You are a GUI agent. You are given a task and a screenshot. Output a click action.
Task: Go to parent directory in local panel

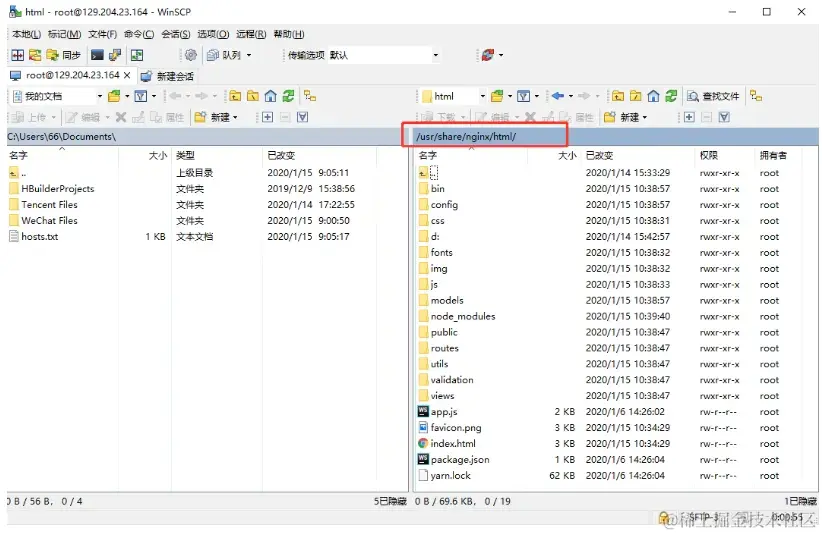click(x=235, y=97)
